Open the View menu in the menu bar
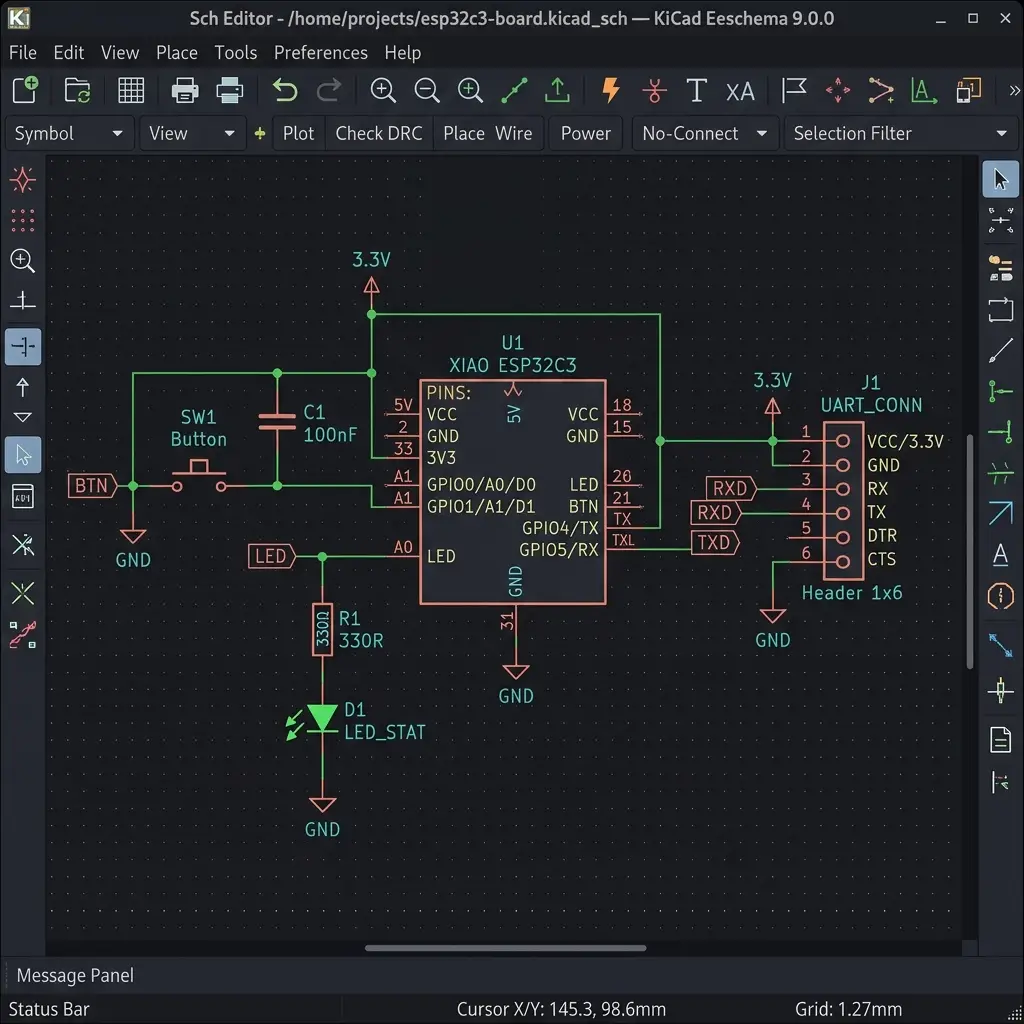This screenshot has width=1024, height=1024. [120, 52]
